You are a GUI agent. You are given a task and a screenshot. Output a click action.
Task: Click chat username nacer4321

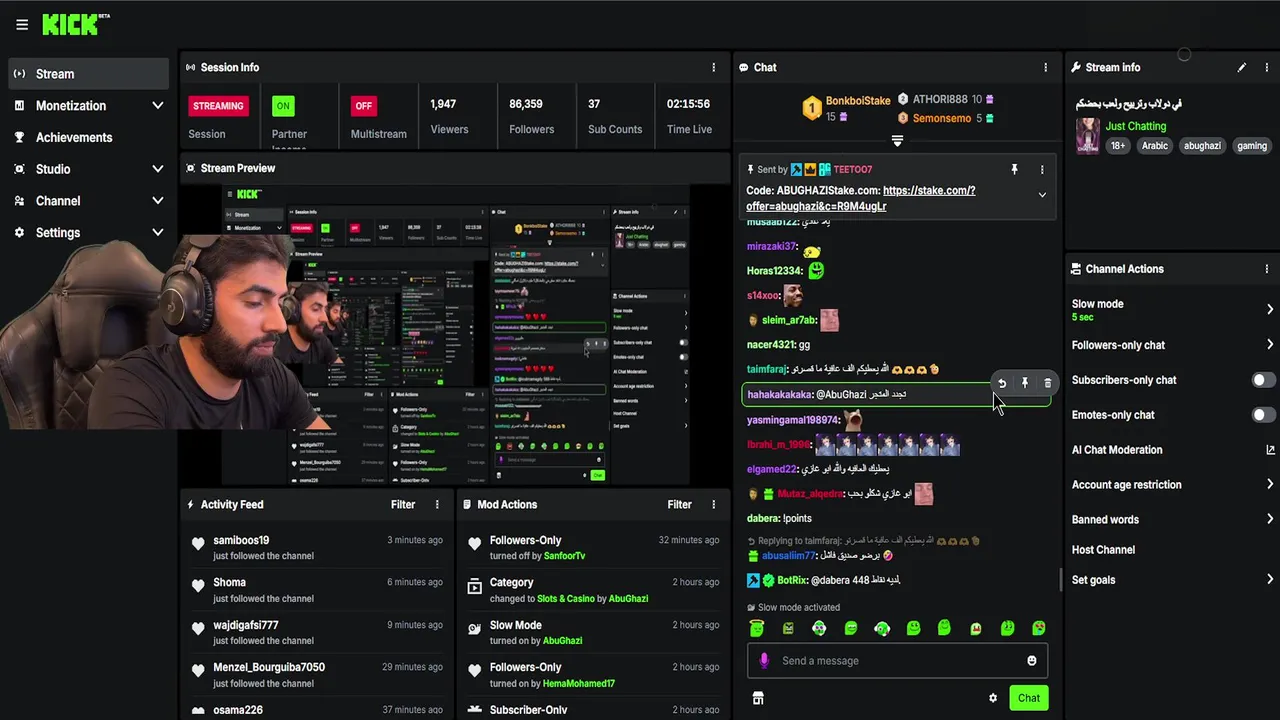point(771,345)
